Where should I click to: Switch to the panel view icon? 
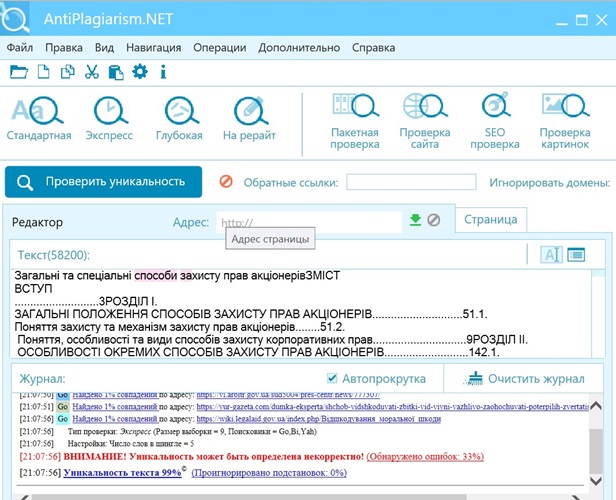pos(576,255)
